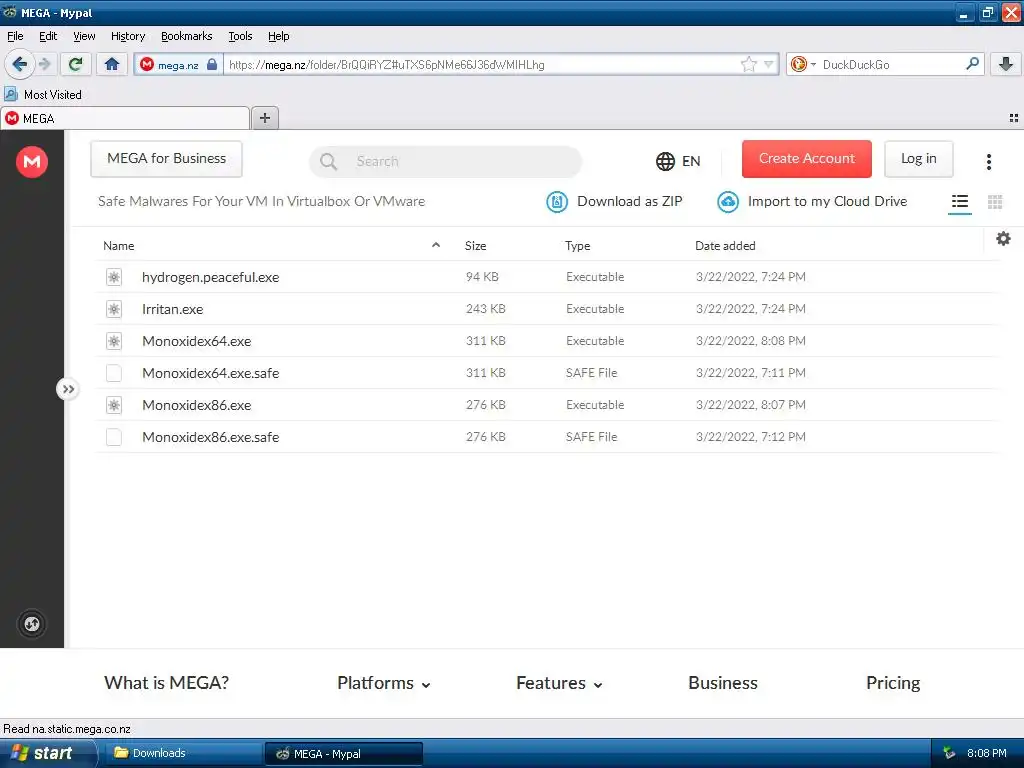Select the Monoxidex64.exe file name
The height and width of the screenshot is (768, 1024).
coord(197,341)
